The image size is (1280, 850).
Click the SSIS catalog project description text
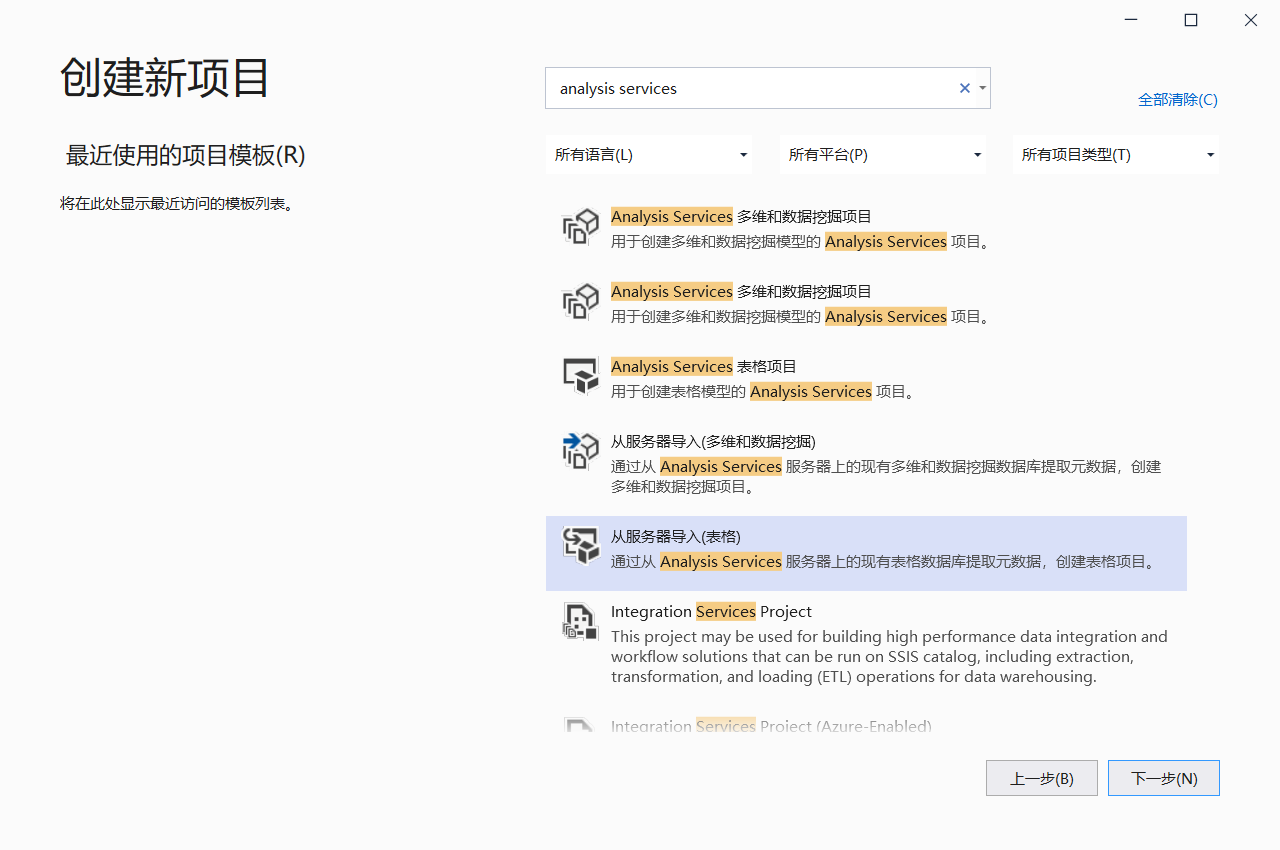[x=889, y=657]
